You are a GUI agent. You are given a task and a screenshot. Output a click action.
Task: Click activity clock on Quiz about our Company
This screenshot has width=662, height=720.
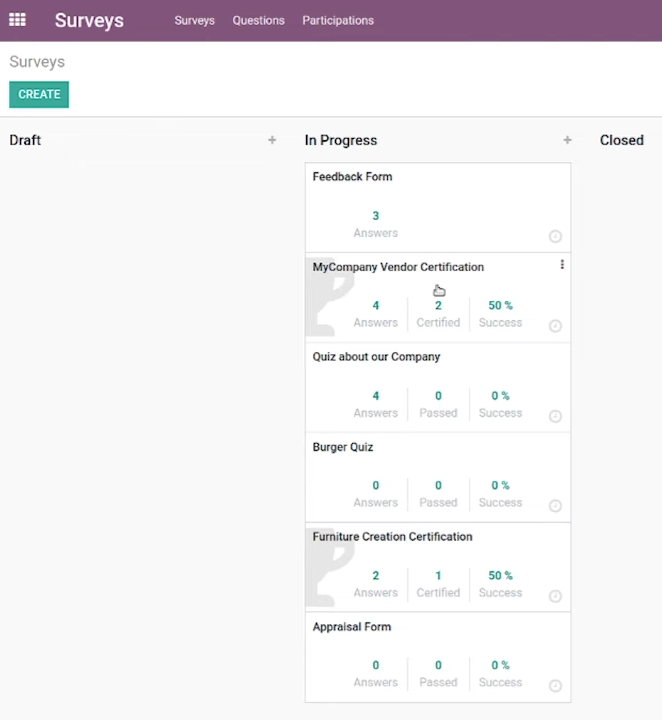tap(555, 416)
